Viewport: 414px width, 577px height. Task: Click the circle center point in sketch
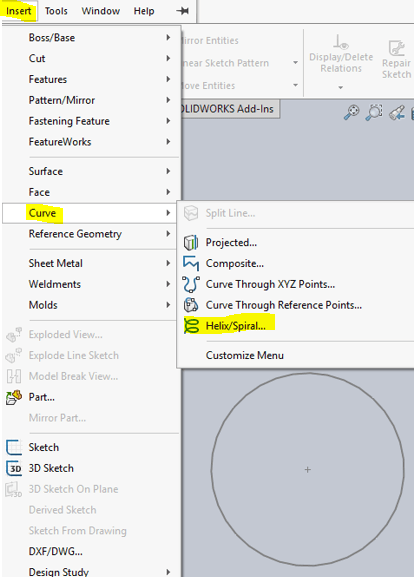(x=308, y=470)
